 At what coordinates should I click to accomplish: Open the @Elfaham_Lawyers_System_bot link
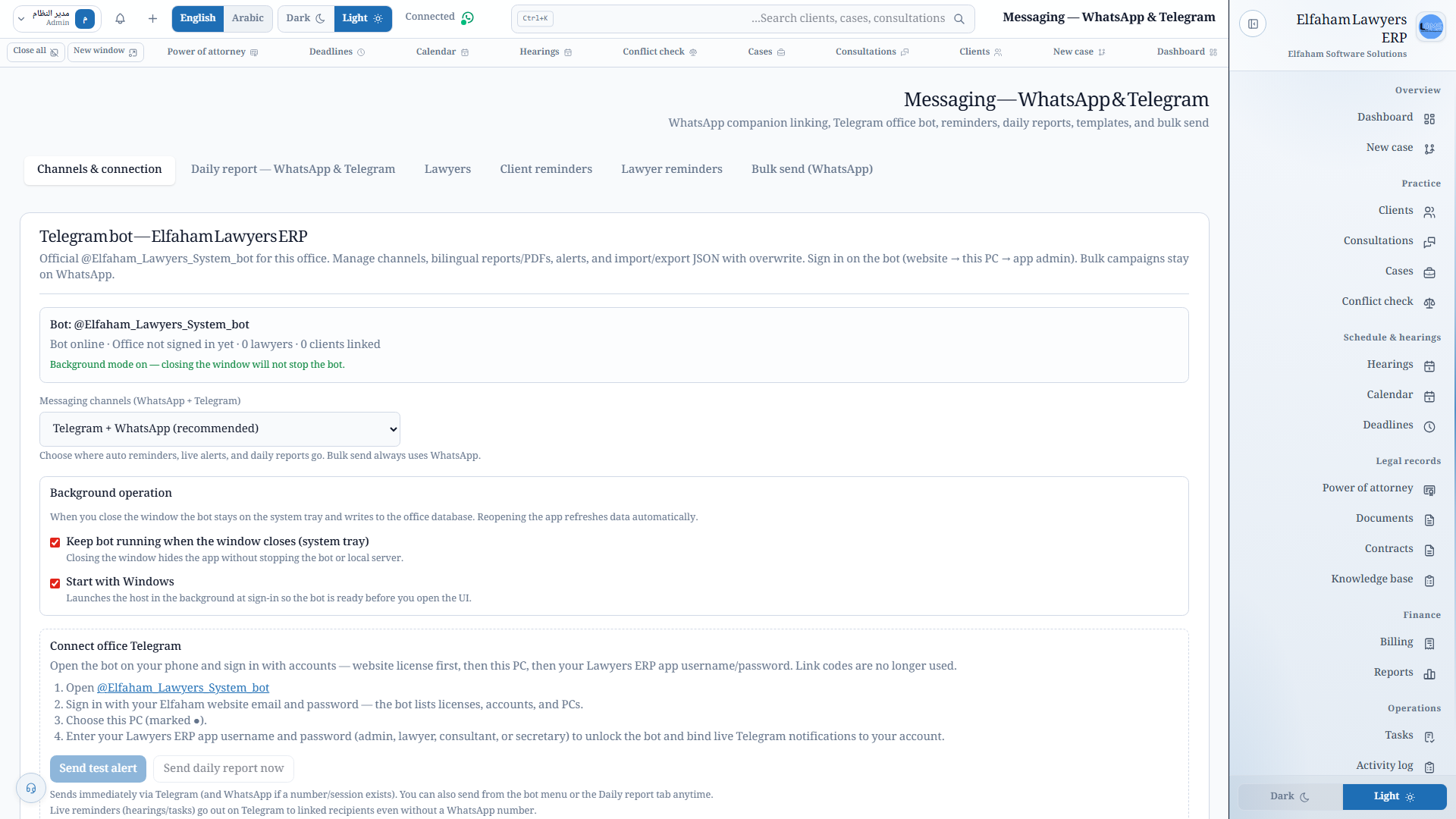pyautogui.click(x=183, y=688)
